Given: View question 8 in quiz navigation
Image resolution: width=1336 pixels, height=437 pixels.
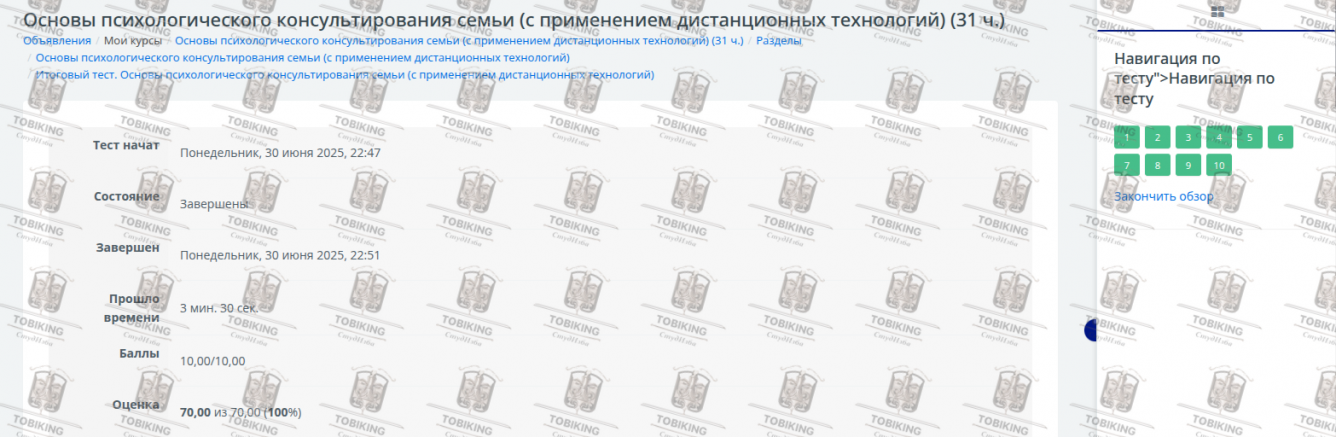Looking at the screenshot, I should coord(1157,165).
